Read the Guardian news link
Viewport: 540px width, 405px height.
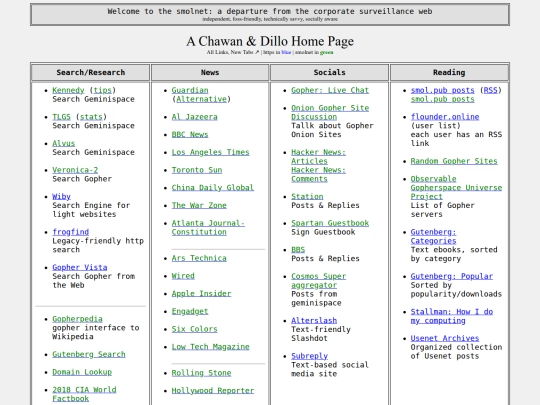pyautogui.click(x=190, y=90)
